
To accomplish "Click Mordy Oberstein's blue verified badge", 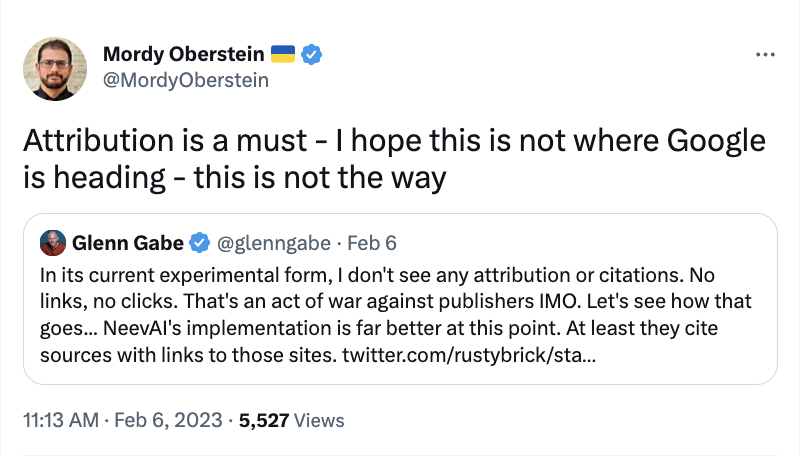I will point(312,54).
